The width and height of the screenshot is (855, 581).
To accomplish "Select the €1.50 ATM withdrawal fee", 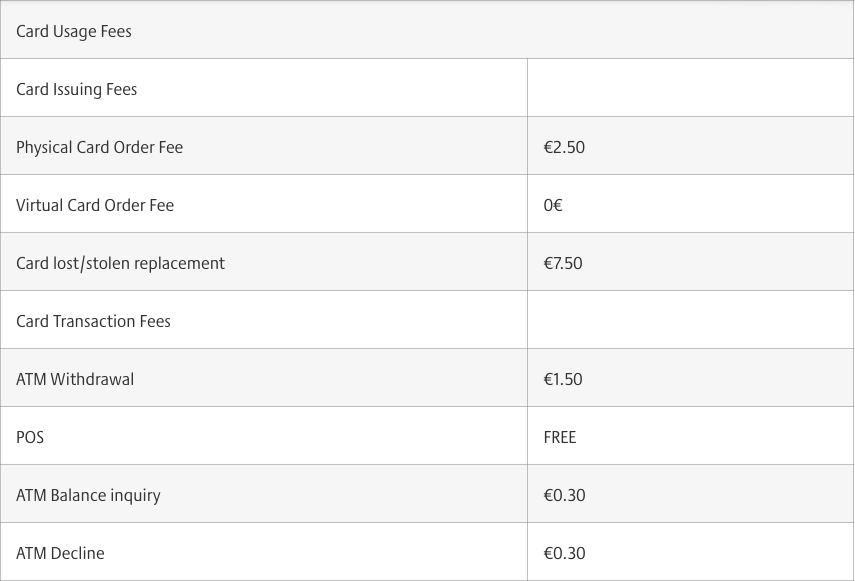I will click(563, 379).
